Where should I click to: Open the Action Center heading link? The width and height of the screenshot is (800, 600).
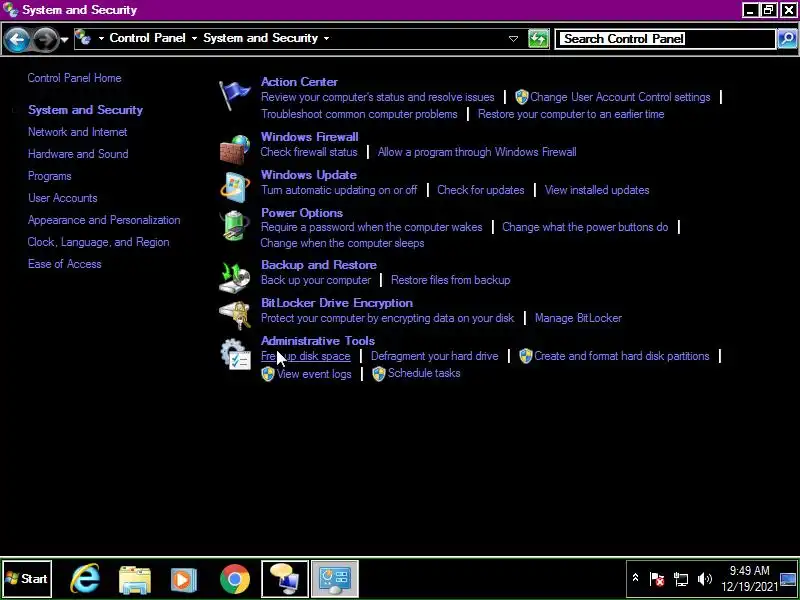pos(299,82)
